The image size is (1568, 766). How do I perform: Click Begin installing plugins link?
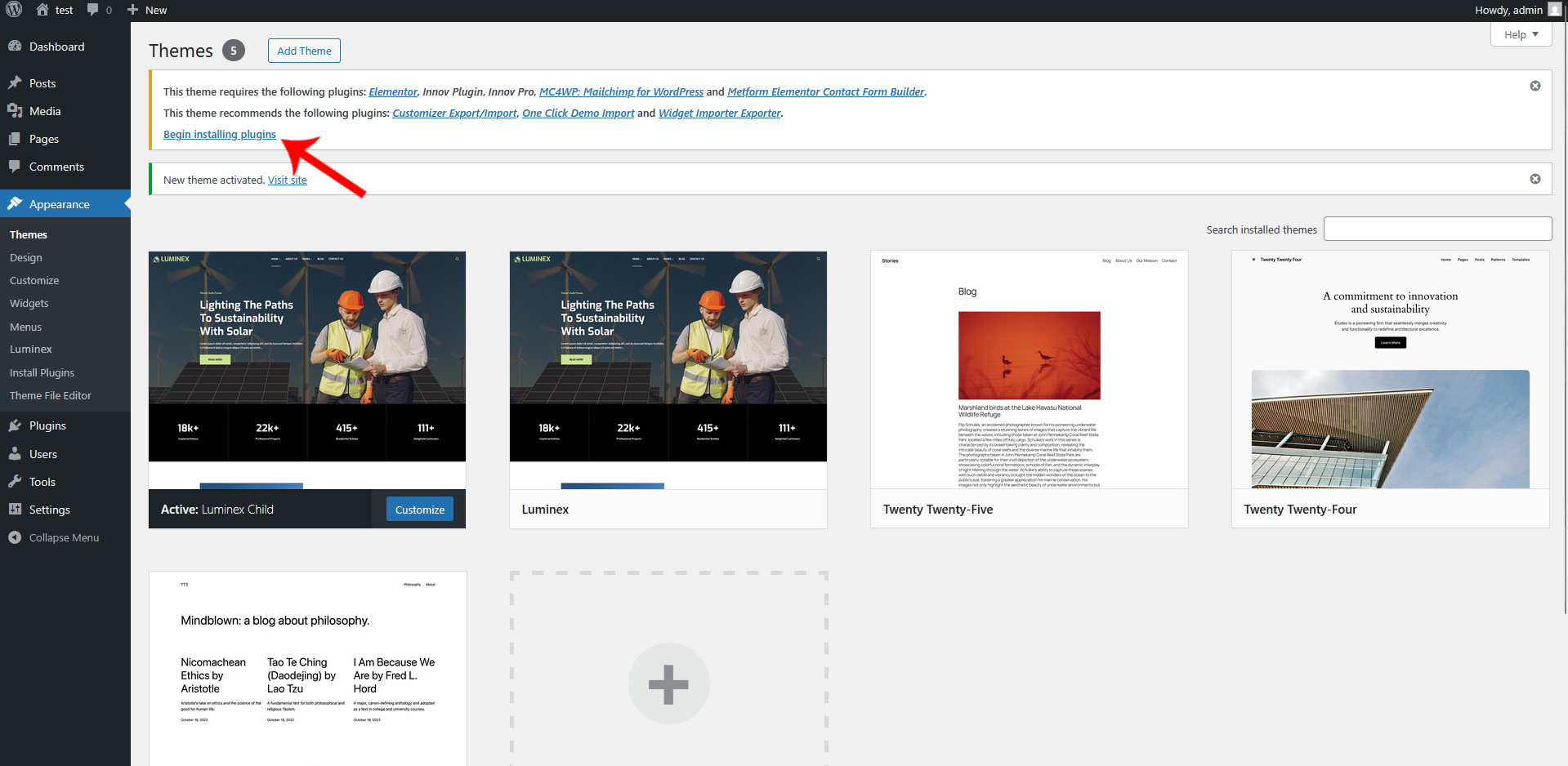(220, 135)
